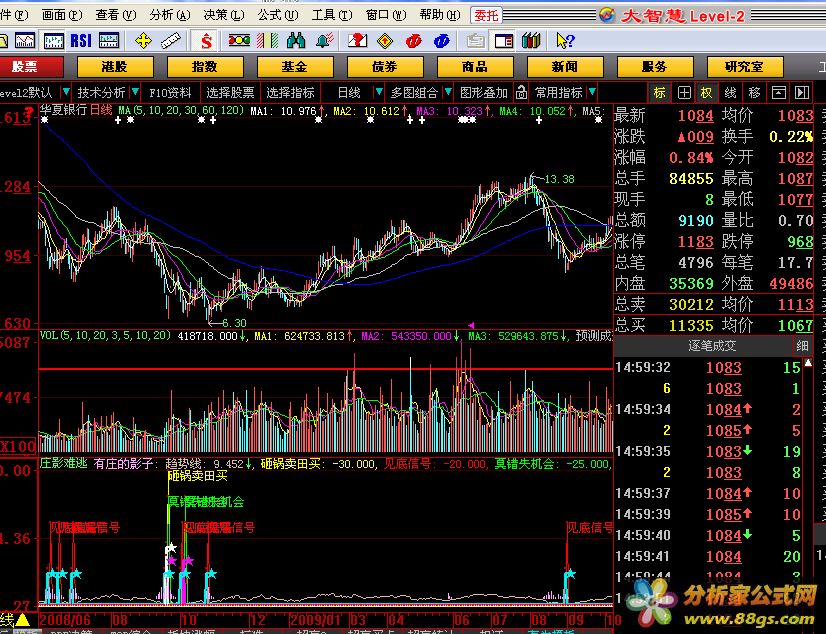The width and height of the screenshot is (826, 634).
Task: Open the books library icon
Action: point(531,41)
